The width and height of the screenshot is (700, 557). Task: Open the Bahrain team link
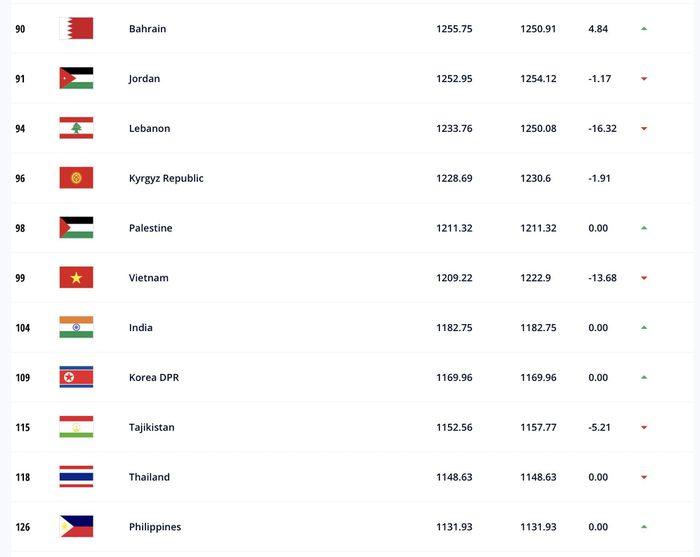tap(147, 29)
